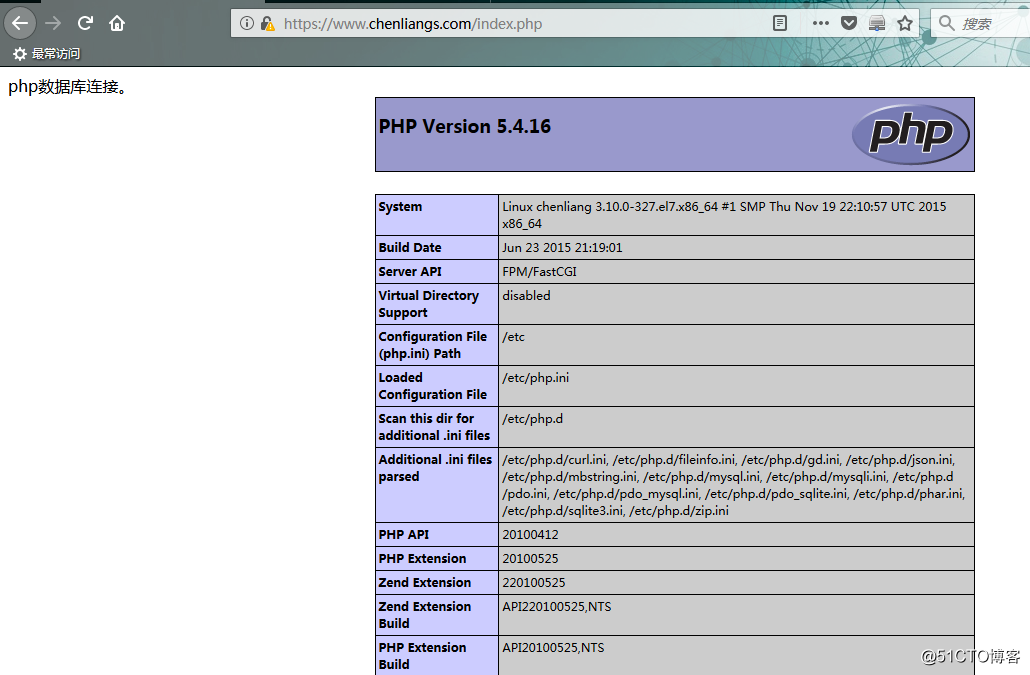Viewport: 1030px width, 675px height.
Task: Click the Zend Extension label showing 220100525
Action: coord(424,582)
